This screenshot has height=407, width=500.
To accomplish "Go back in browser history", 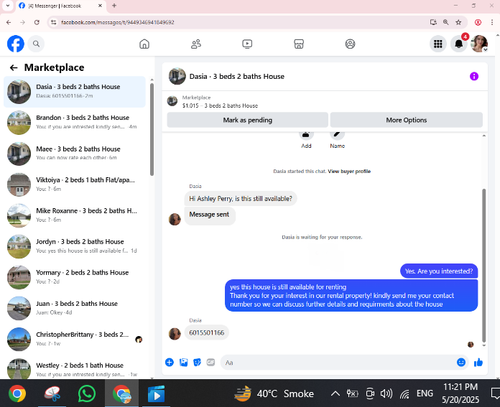I will coord(9,22).
